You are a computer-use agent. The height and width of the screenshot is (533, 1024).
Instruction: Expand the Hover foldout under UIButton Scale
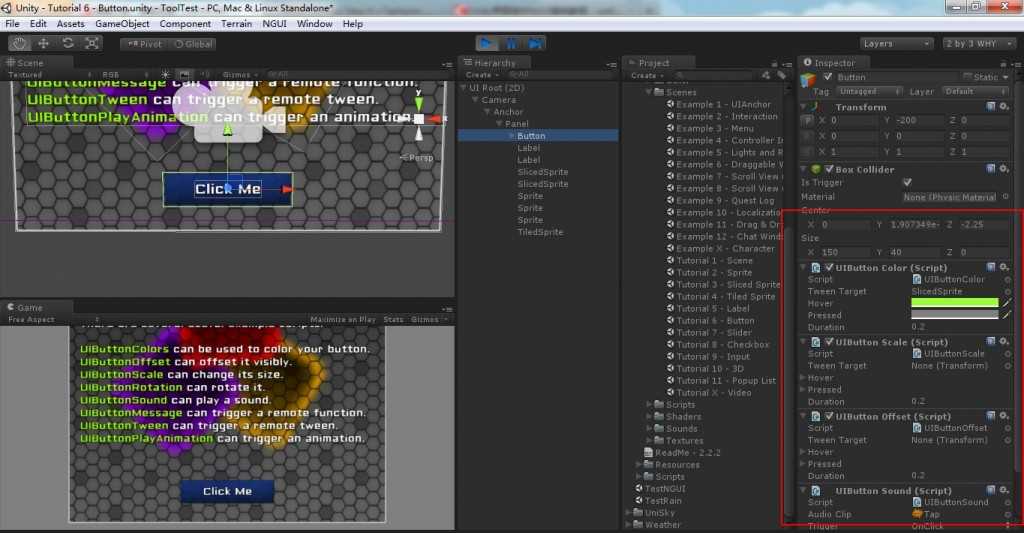803,378
